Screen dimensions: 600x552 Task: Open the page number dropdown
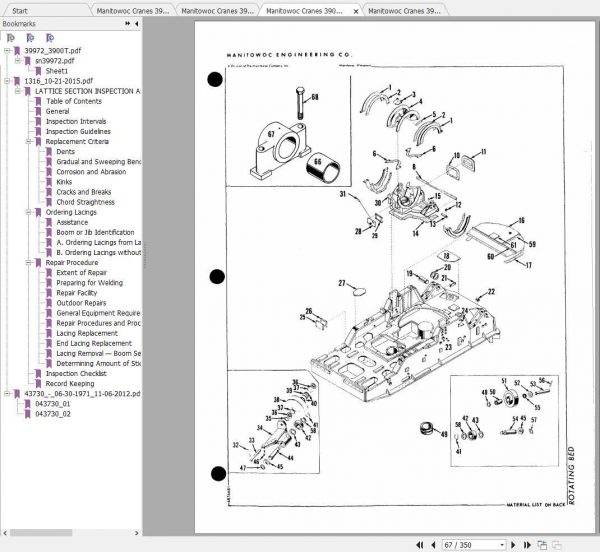pyautogui.click(x=502, y=545)
